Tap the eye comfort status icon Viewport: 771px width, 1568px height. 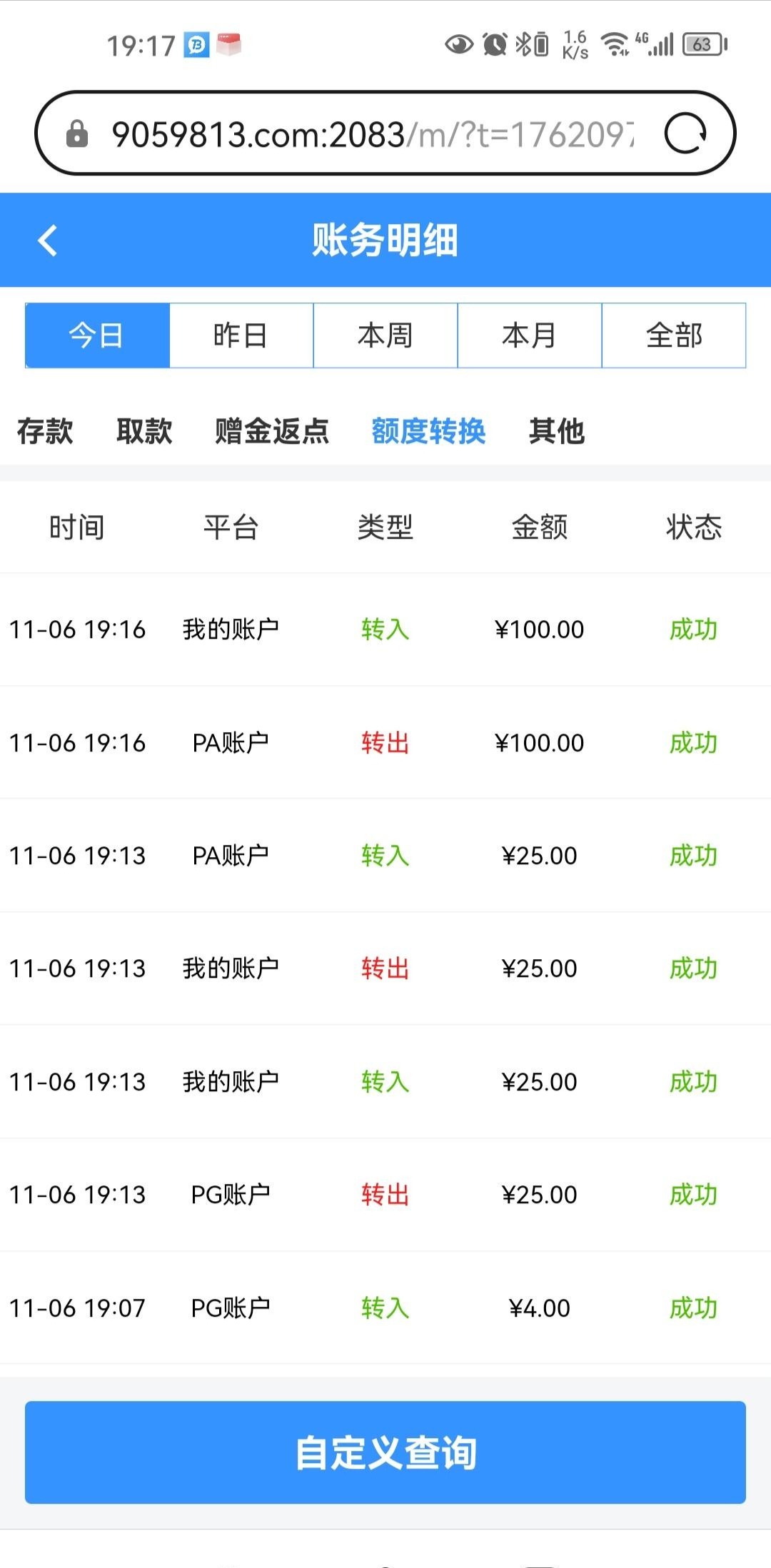click(458, 45)
